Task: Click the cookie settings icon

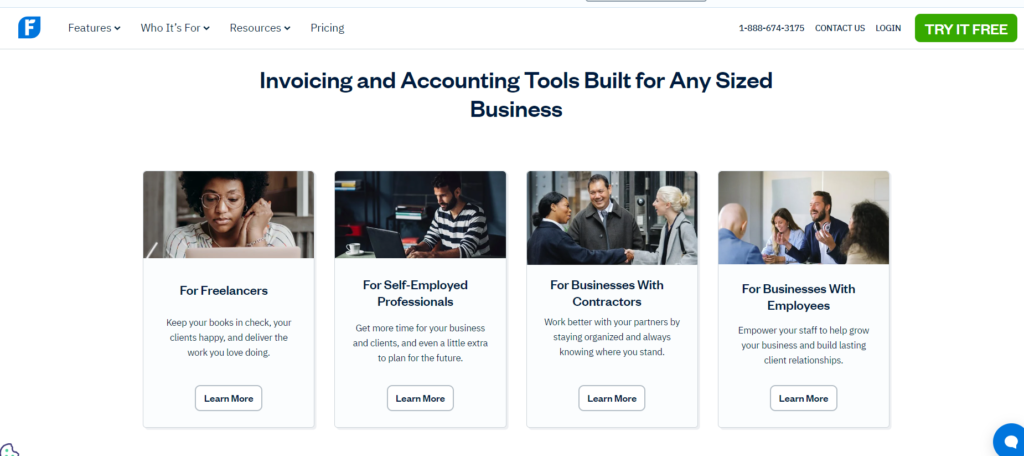Action: point(9,450)
